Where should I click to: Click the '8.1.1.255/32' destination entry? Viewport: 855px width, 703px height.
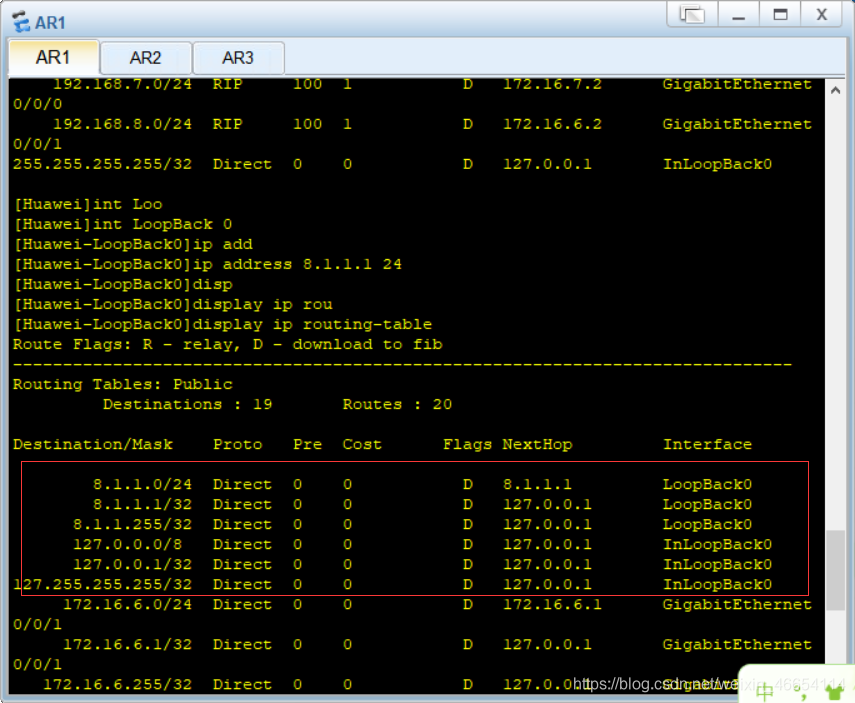click(x=133, y=525)
